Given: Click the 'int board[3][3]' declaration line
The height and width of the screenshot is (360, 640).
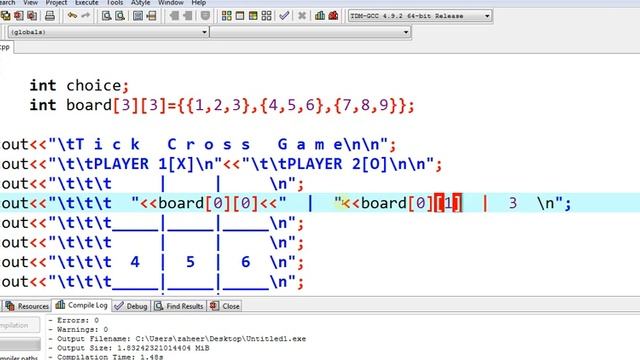Looking at the screenshot, I should pyautogui.click(x=222, y=106).
